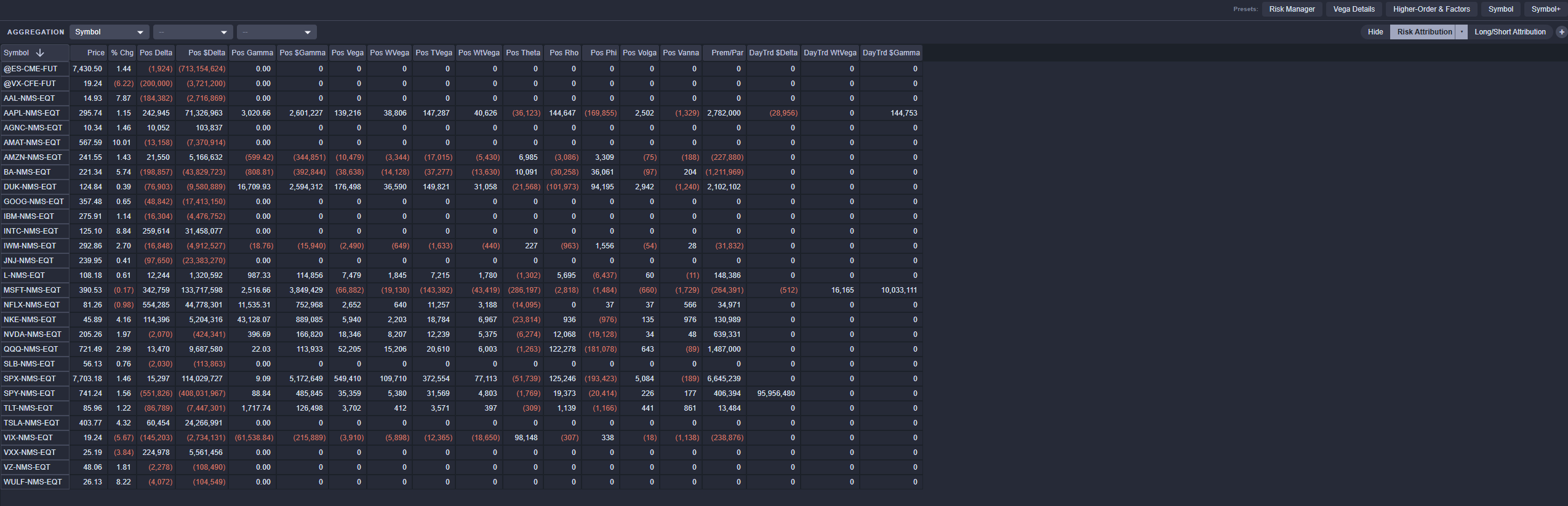Viewport: 1568px width, 506px height.
Task: Sort by the Pos Vega column header
Action: (348, 53)
